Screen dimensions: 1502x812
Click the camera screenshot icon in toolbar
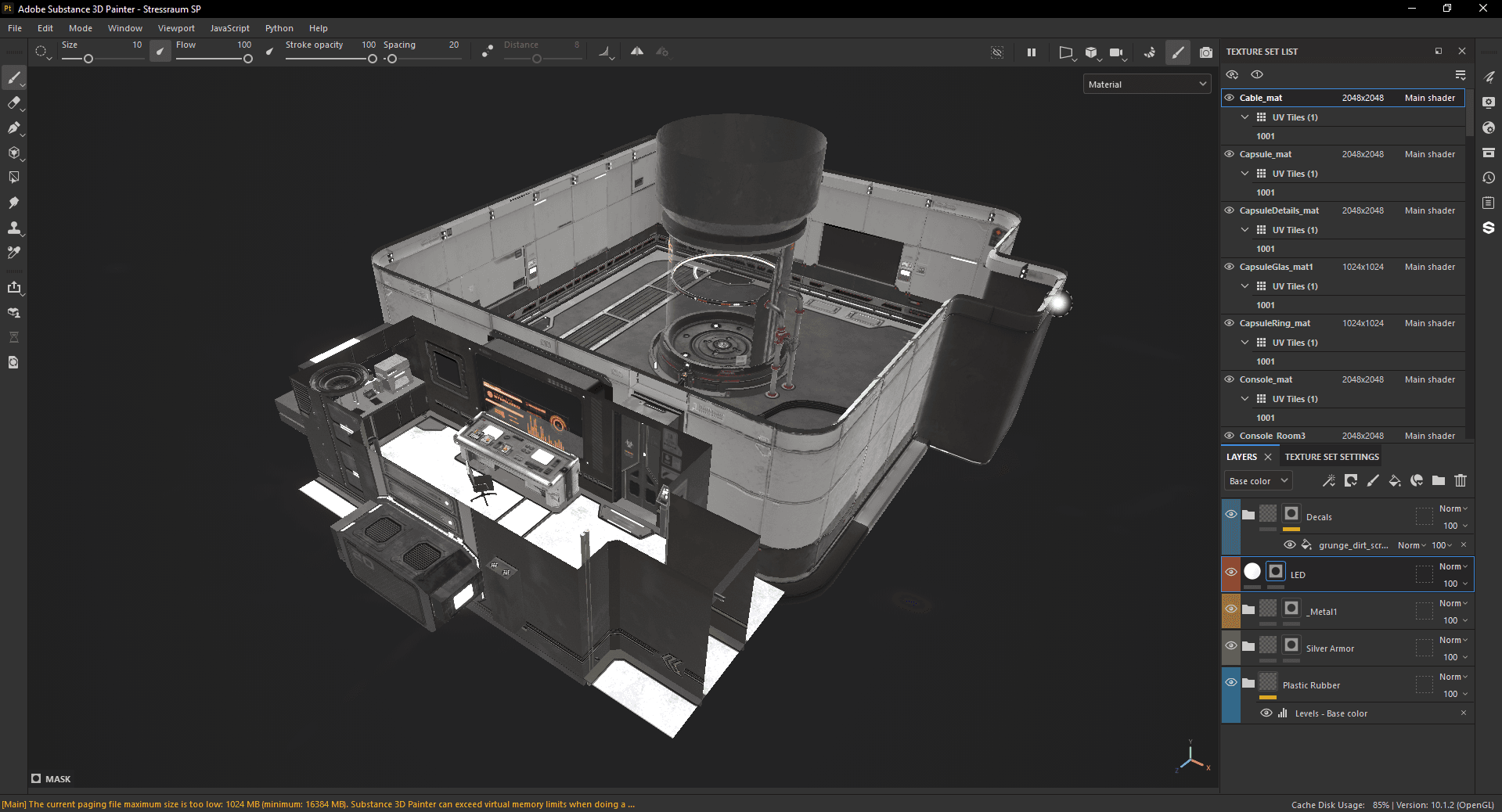coord(1206,52)
